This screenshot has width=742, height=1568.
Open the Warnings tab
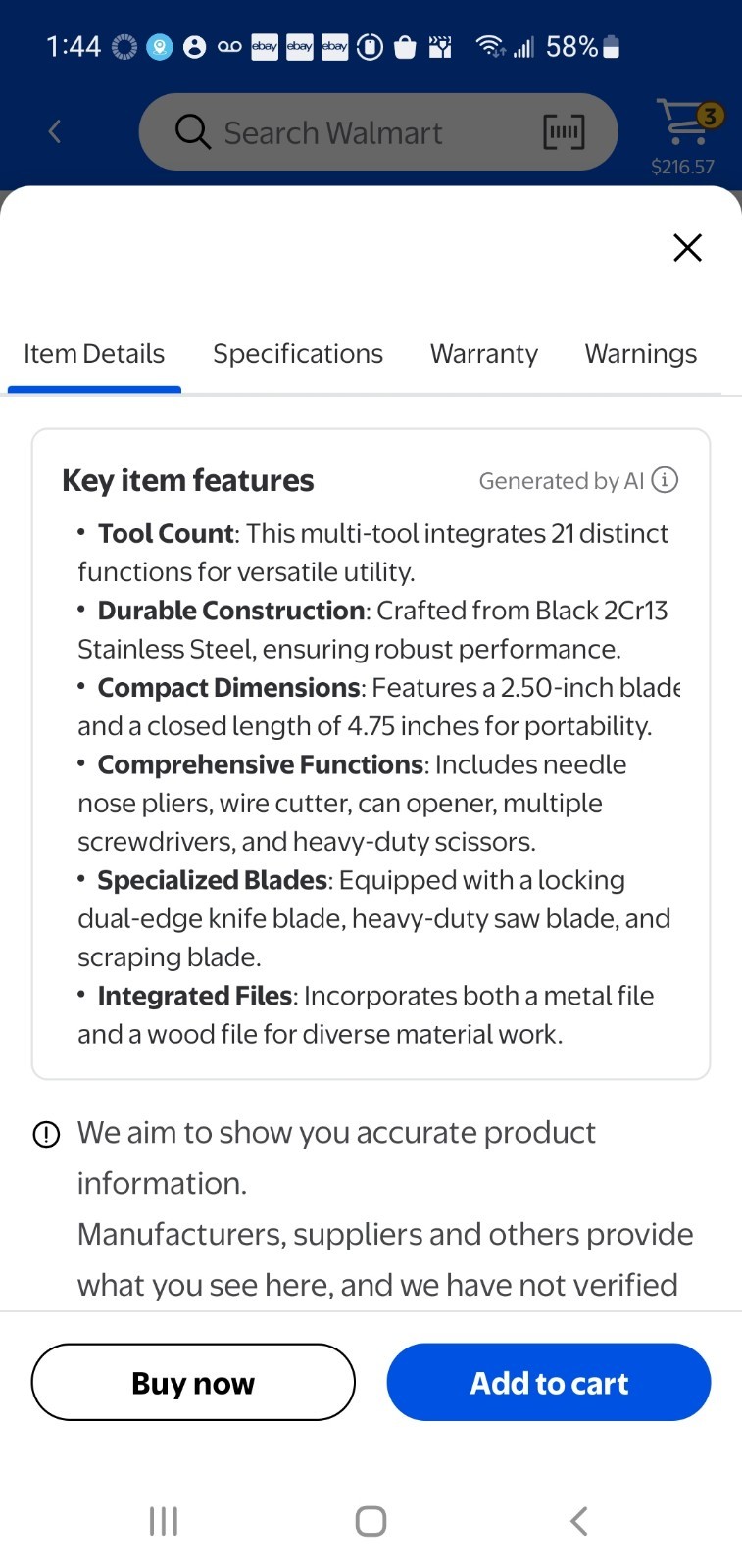641,354
